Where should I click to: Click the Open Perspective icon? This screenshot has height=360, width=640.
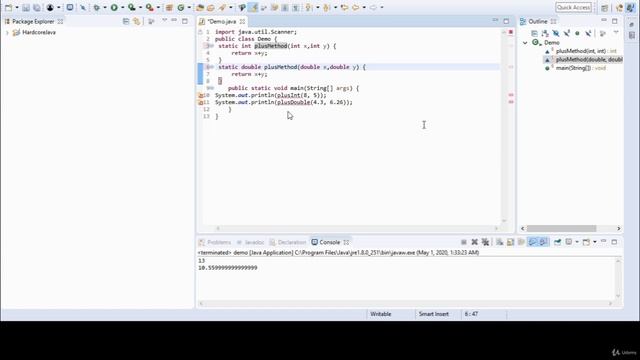pos(604,8)
